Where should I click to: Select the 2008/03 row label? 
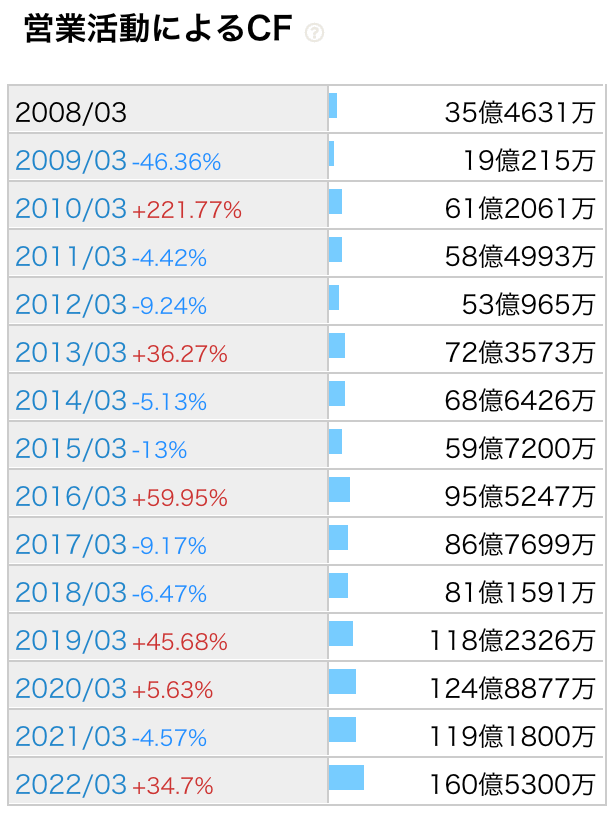(x=71, y=112)
